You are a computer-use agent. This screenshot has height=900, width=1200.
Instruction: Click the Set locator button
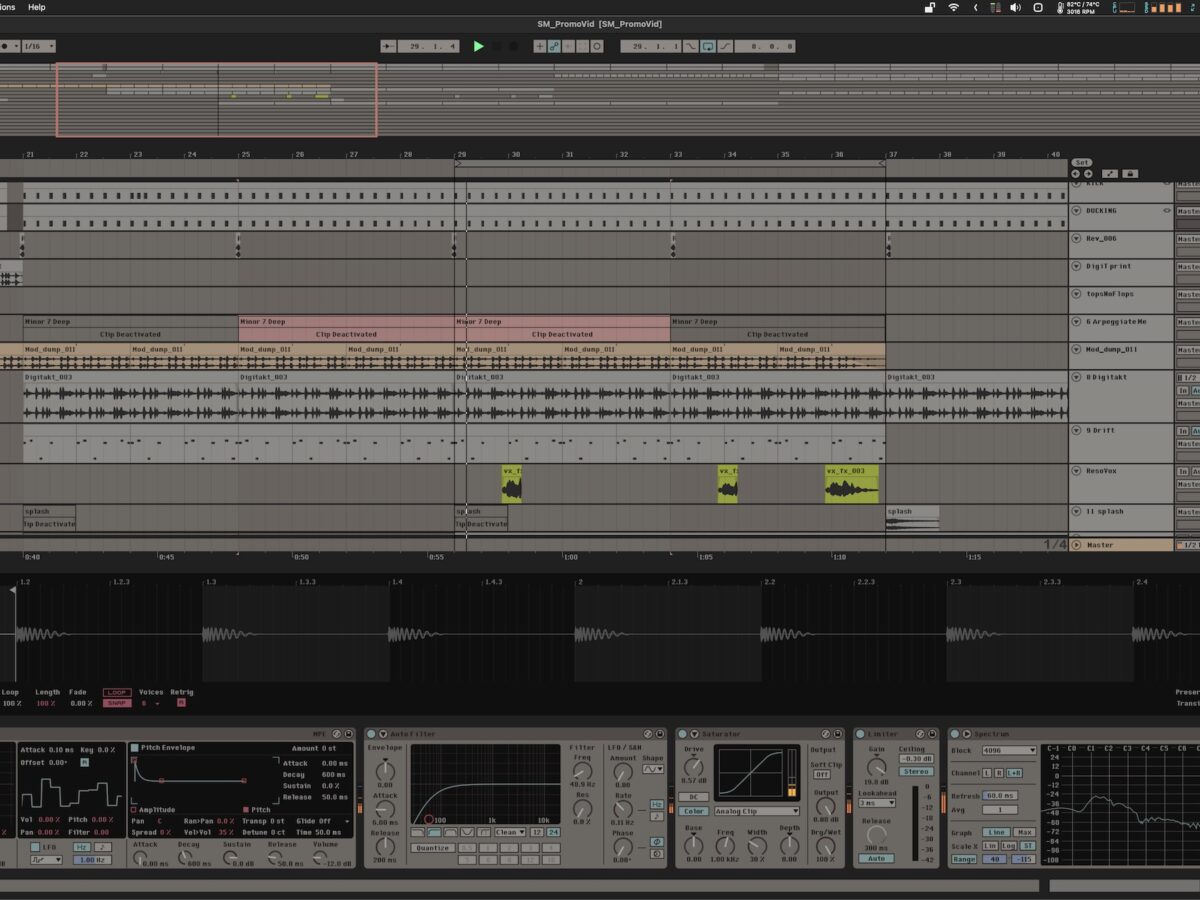point(1082,162)
